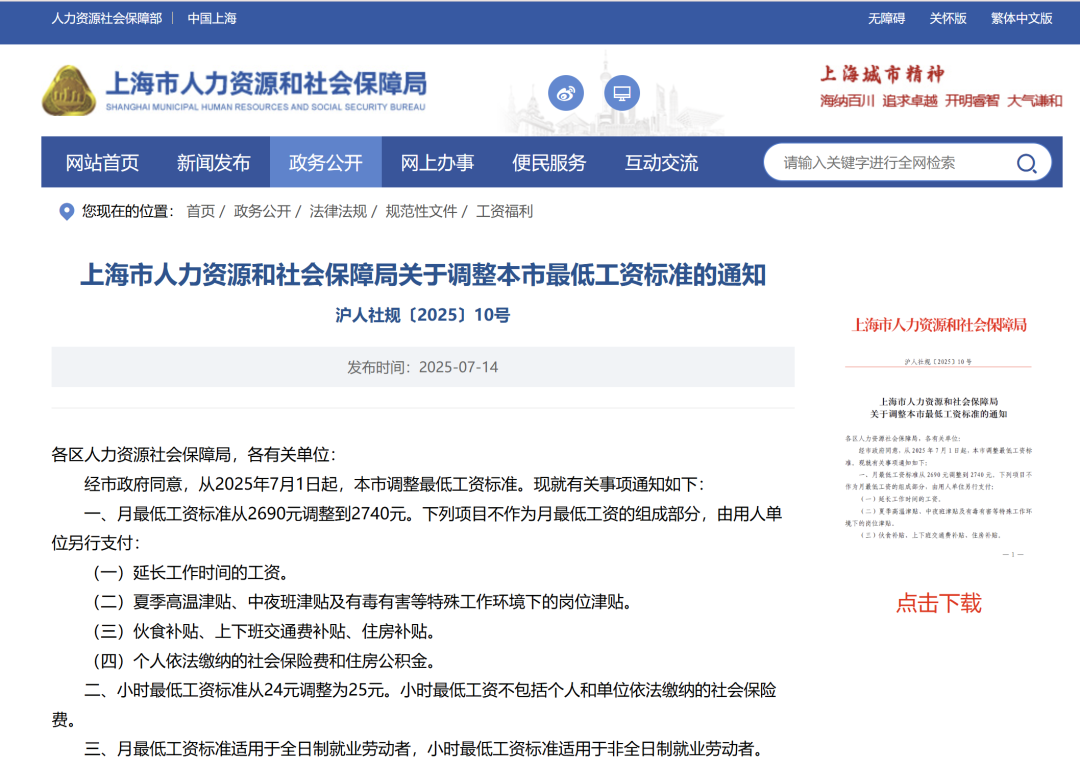Visit 中国上海 link in top bar
Viewport: 1080px width, 767px height.
click(x=212, y=18)
